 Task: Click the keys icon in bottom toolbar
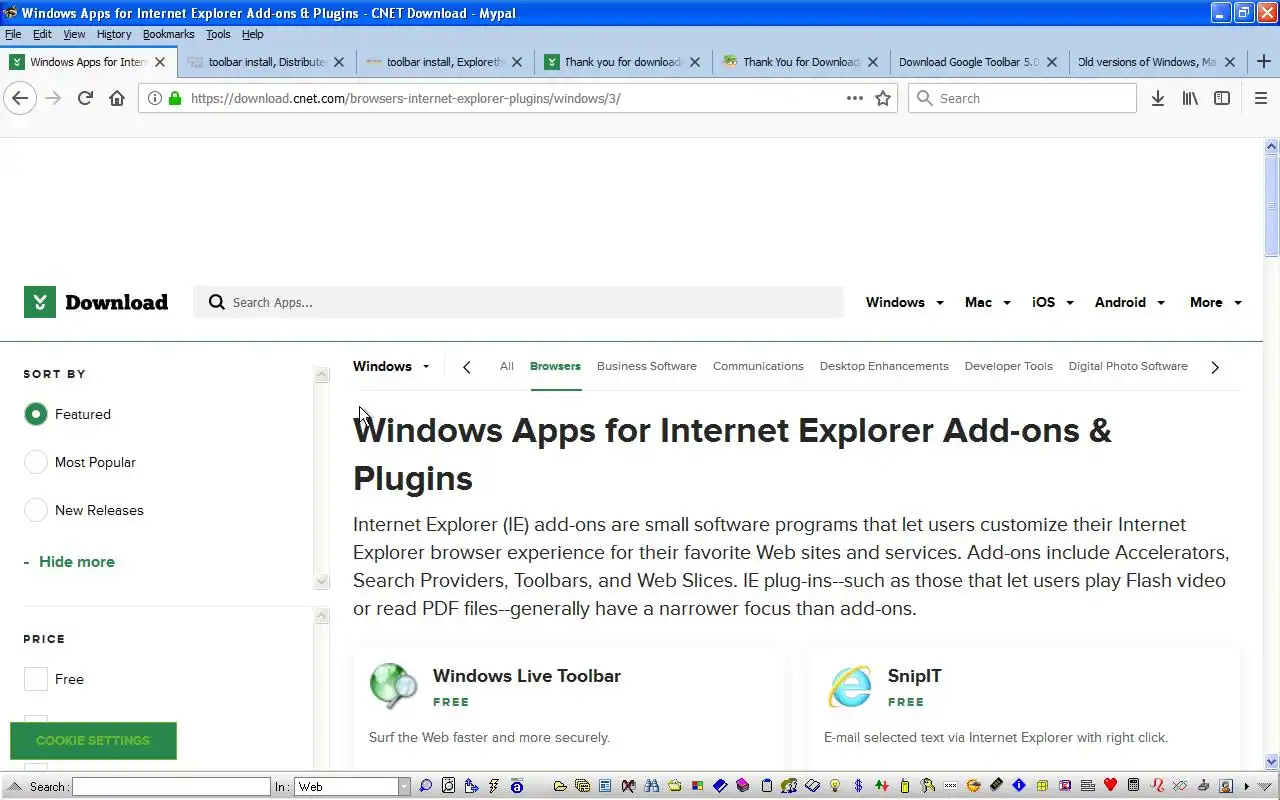pos(928,786)
